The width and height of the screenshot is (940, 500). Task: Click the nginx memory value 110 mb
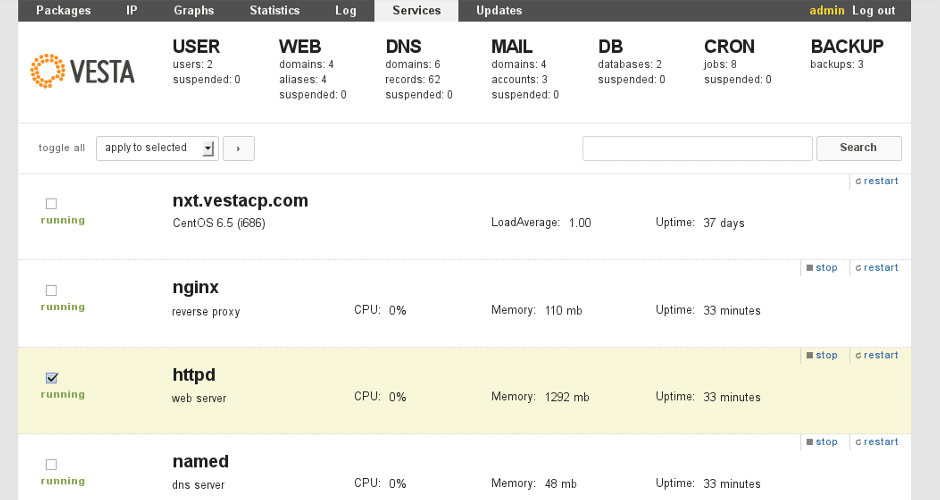point(564,311)
